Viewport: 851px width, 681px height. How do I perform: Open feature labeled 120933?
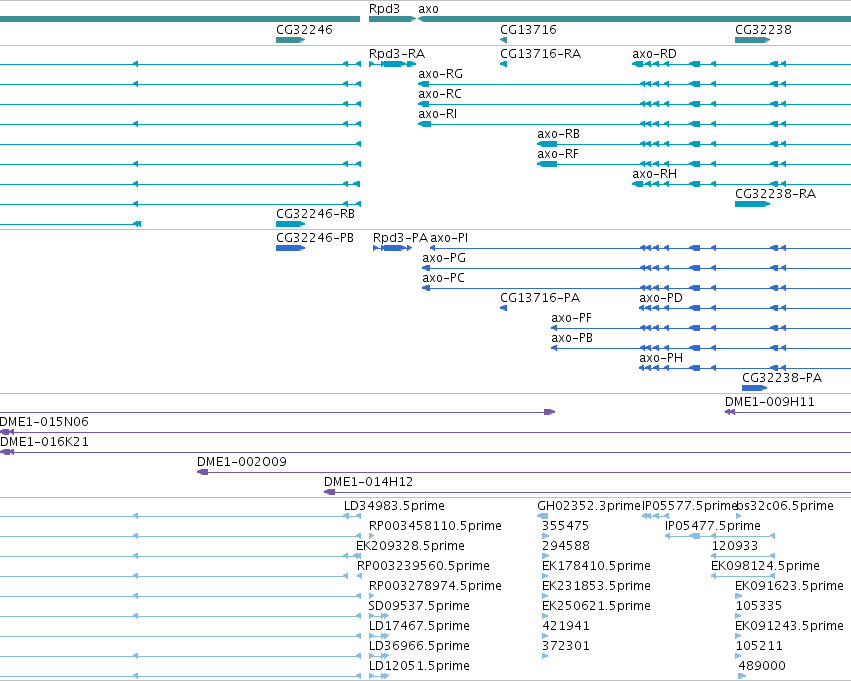735,546
